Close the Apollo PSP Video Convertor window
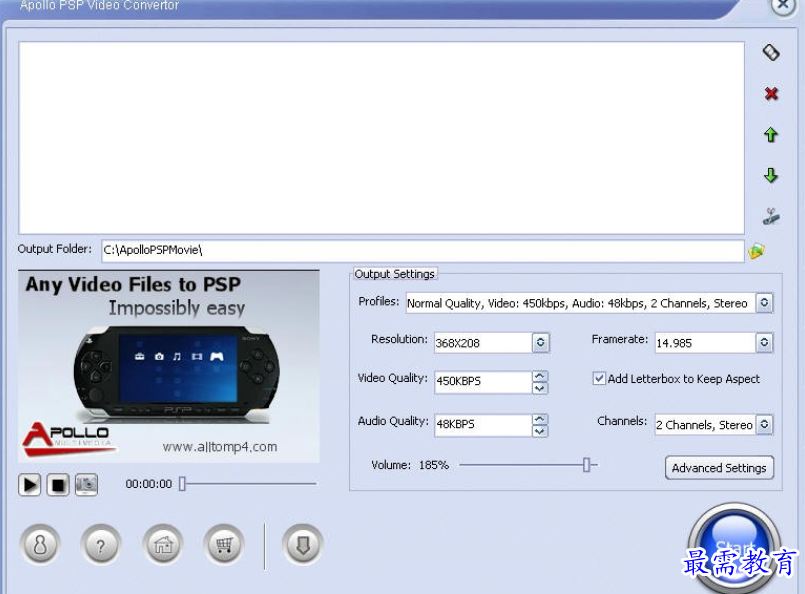Viewport: 805px width, 594px height. pos(783,5)
